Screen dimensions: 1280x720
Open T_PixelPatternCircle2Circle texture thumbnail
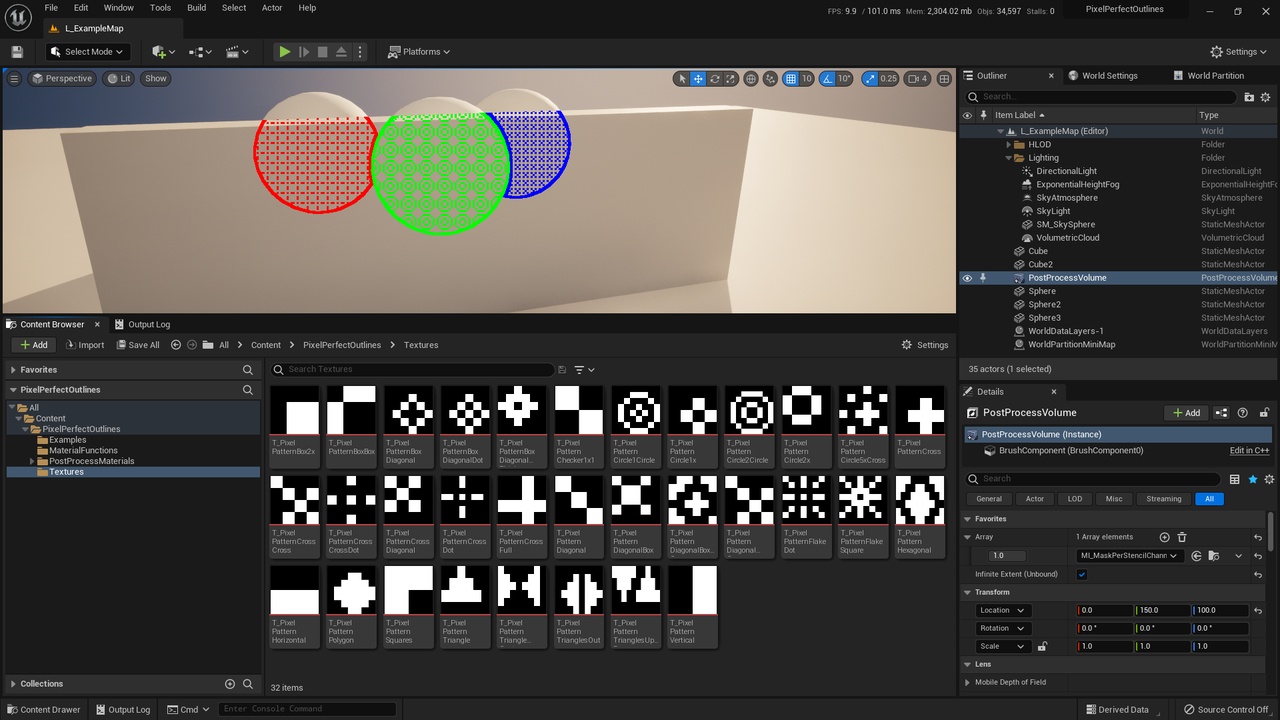click(x=751, y=426)
